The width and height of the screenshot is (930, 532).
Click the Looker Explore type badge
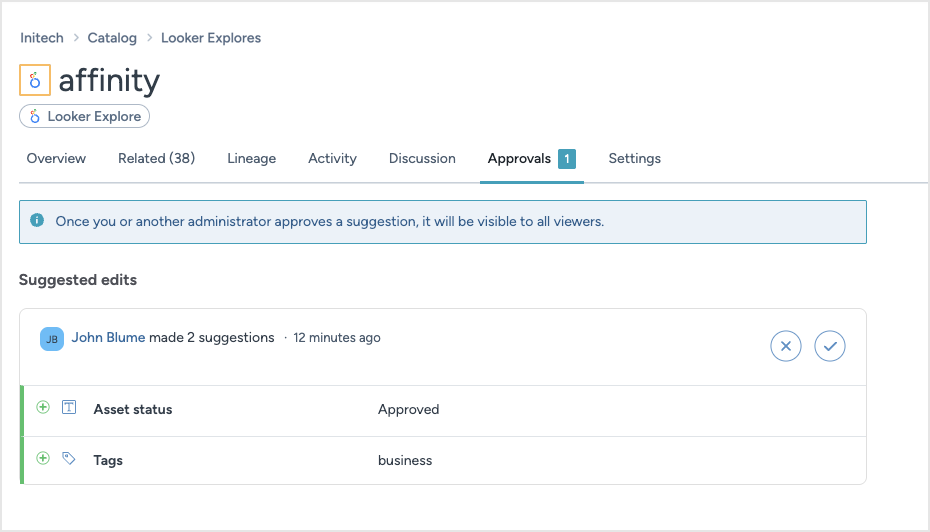[x=84, y=116]
